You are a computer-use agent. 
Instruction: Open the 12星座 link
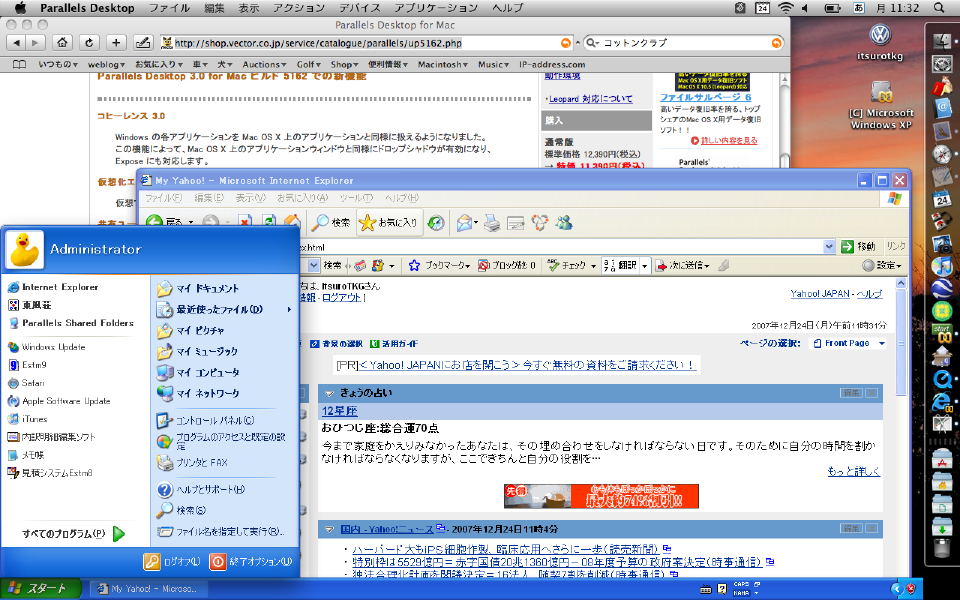coord(340,411)
